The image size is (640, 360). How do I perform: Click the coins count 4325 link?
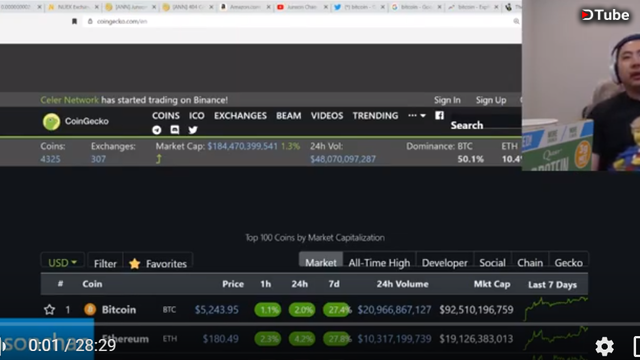click(x=50, y=159)
